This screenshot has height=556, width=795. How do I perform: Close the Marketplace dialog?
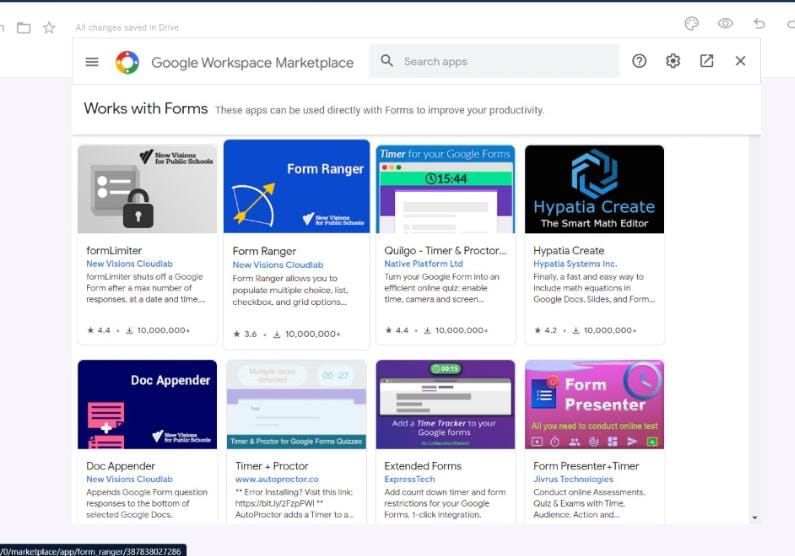click(740, 61)
